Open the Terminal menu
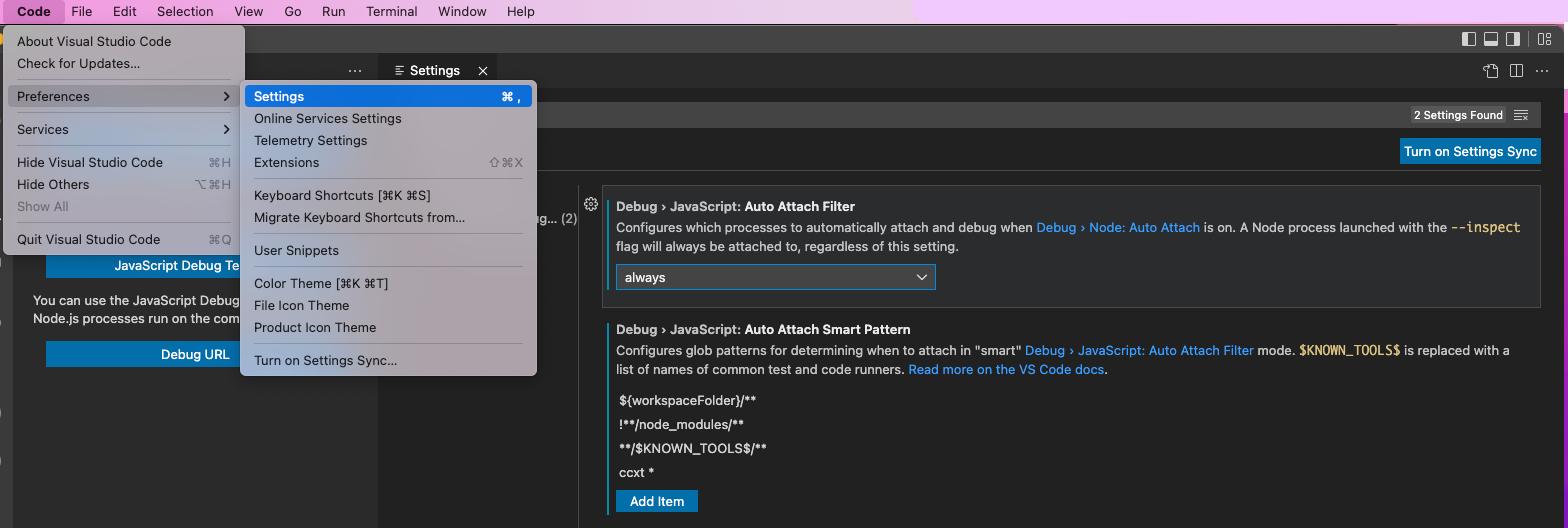 pyautogui.click(x=391, y=11)
